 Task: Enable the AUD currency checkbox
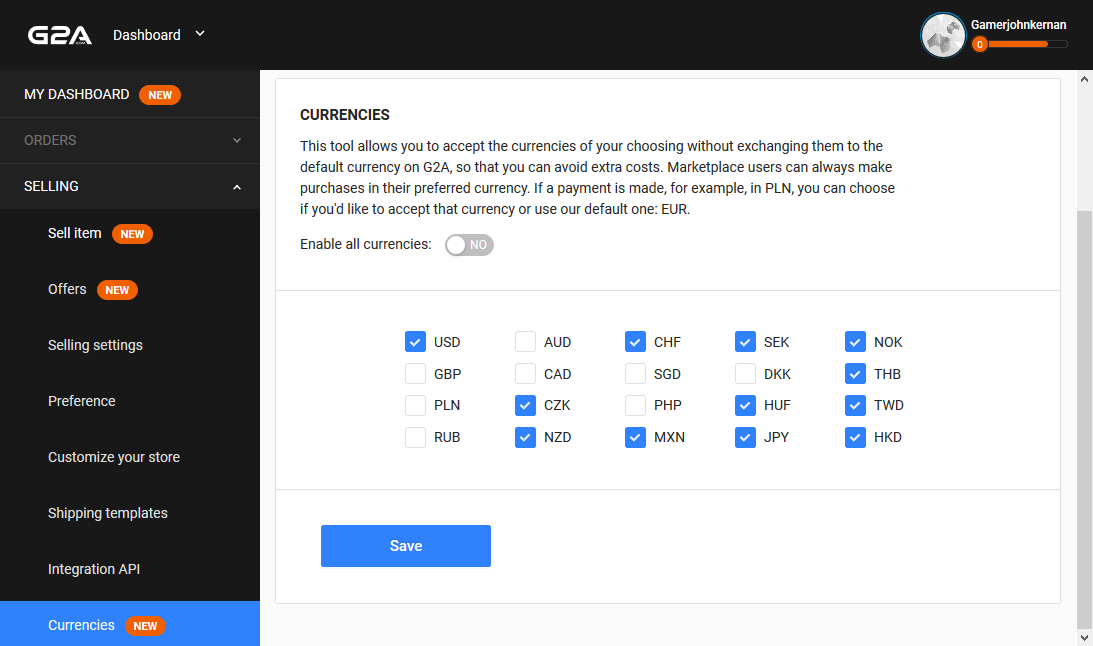point(525,342)
